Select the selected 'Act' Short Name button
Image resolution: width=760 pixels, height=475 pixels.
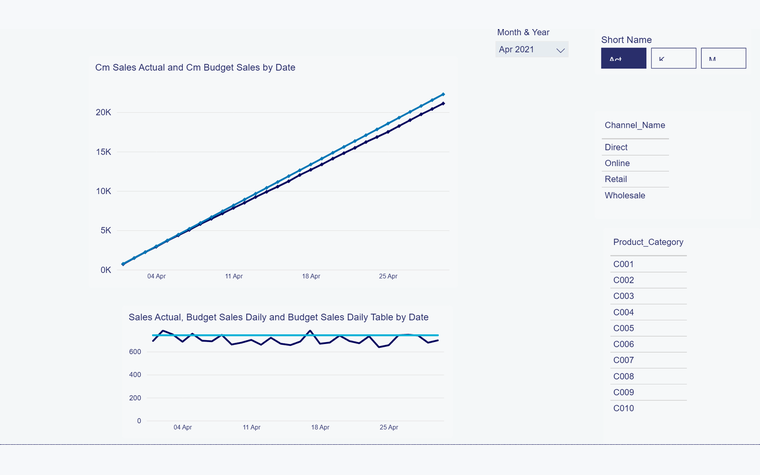point(623,58)
